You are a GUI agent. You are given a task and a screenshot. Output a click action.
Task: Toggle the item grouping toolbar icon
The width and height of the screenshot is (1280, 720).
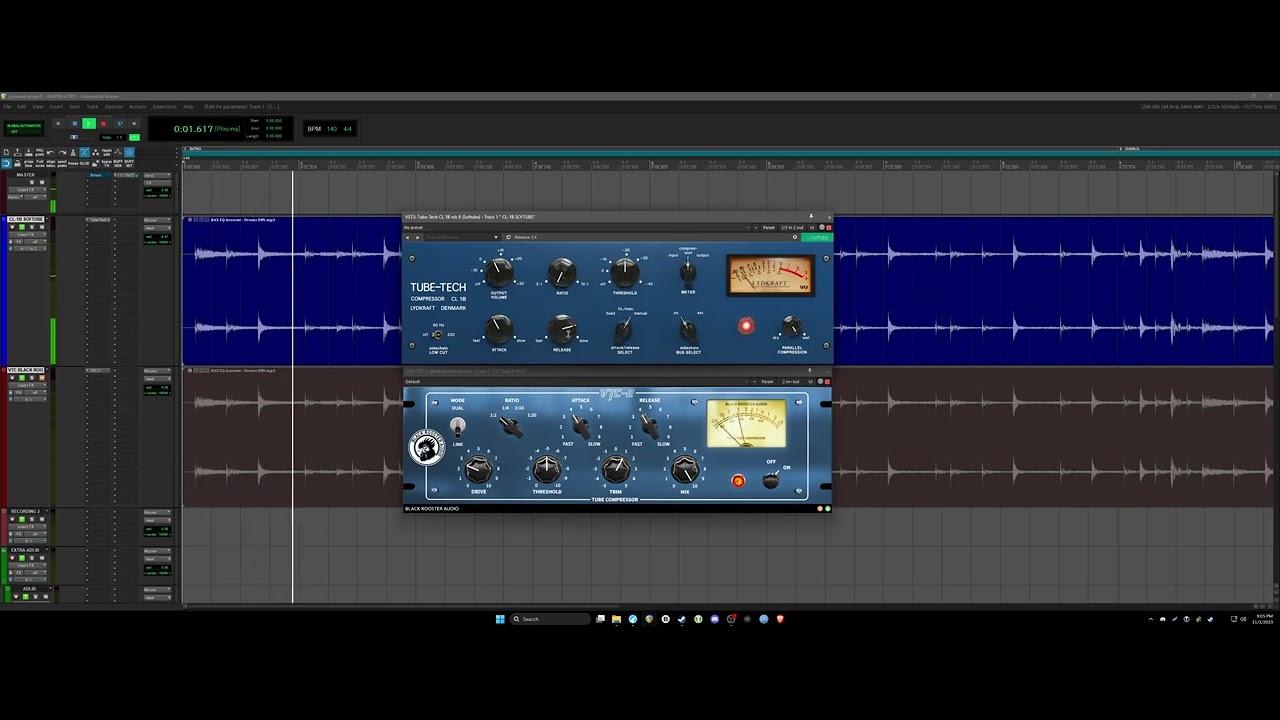96,152
